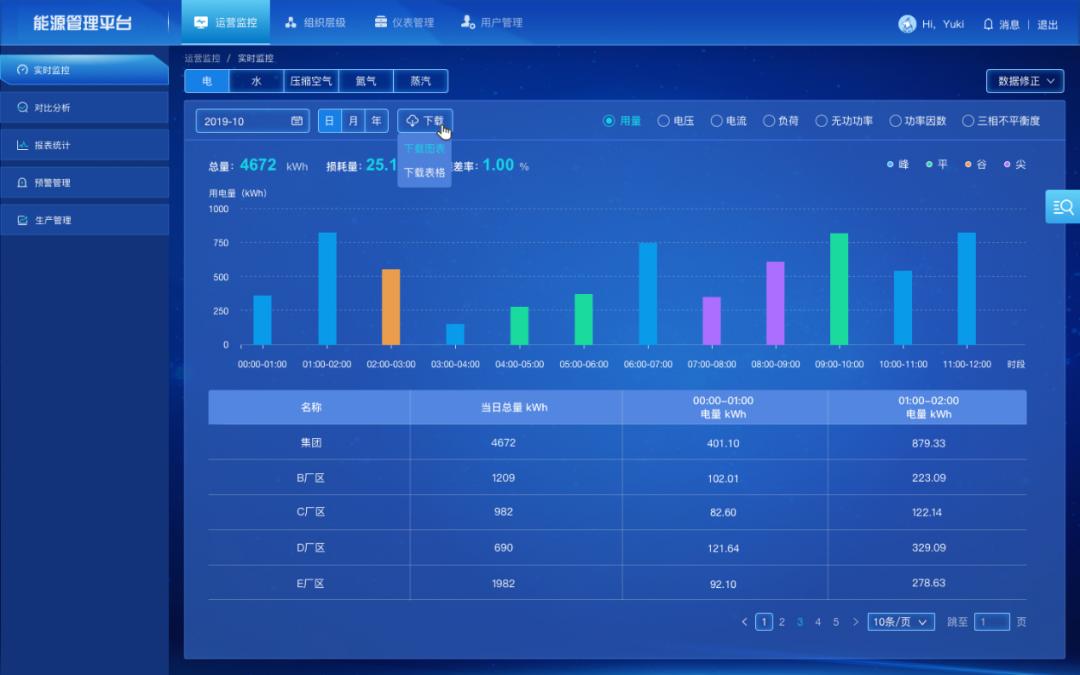Image resolution: width=1080 pixels, height=675 pixels.
Task: Click the 运营监控 monitor icon
Action: pos(200,23)
